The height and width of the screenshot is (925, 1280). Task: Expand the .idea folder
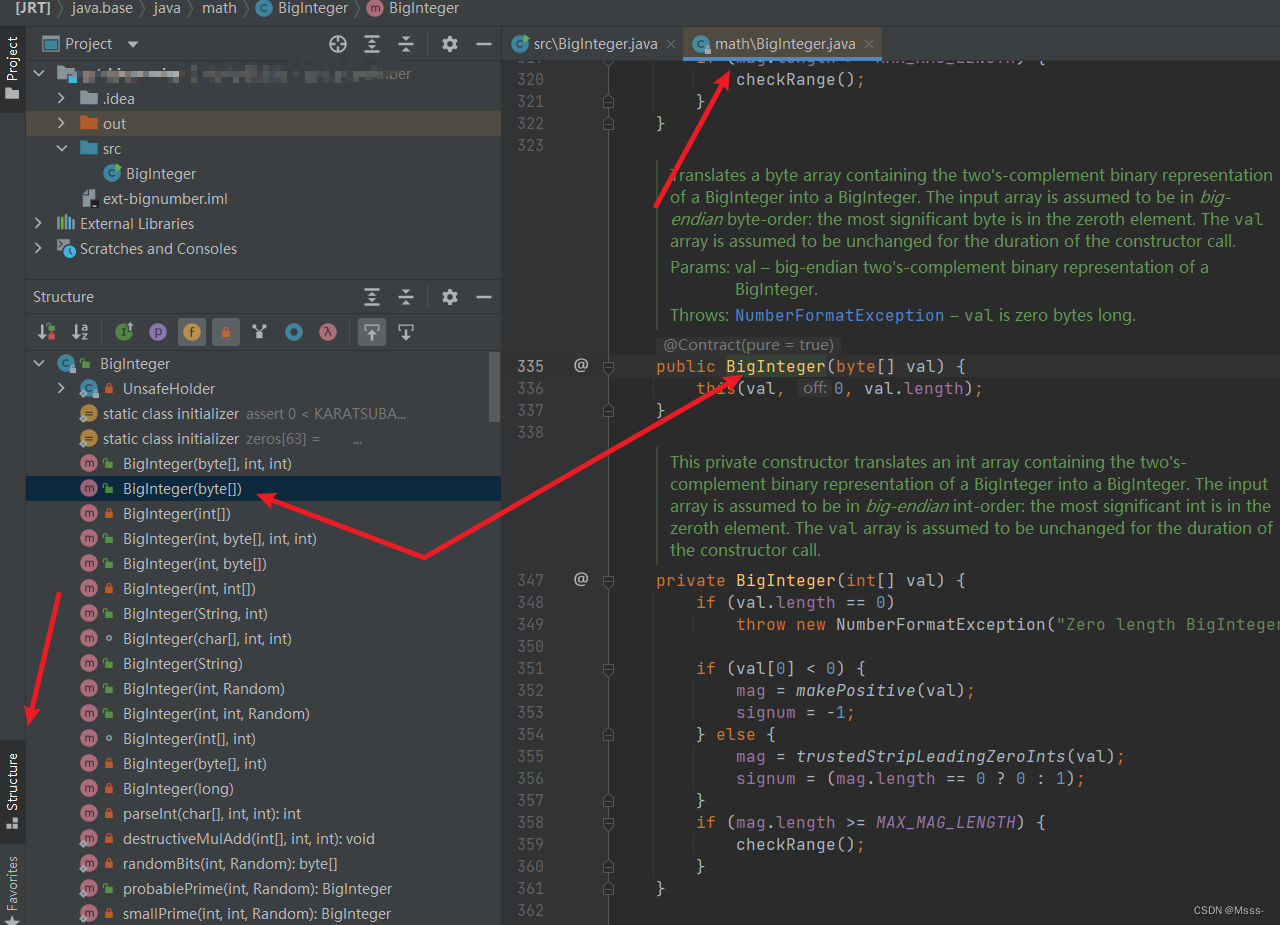(x=61, y=98)
